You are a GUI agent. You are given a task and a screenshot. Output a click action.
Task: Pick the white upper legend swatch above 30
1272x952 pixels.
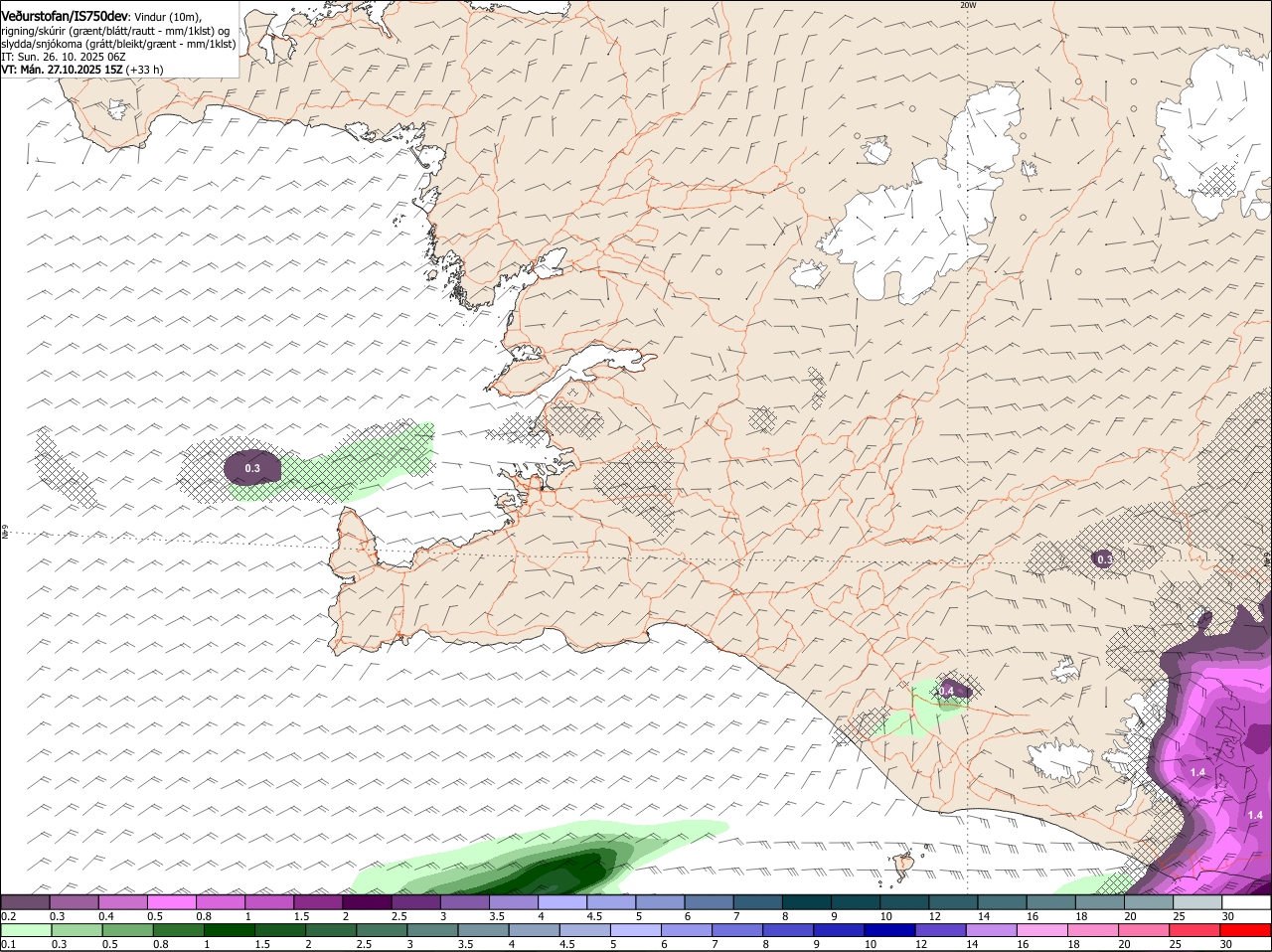tap(1247, 901)
